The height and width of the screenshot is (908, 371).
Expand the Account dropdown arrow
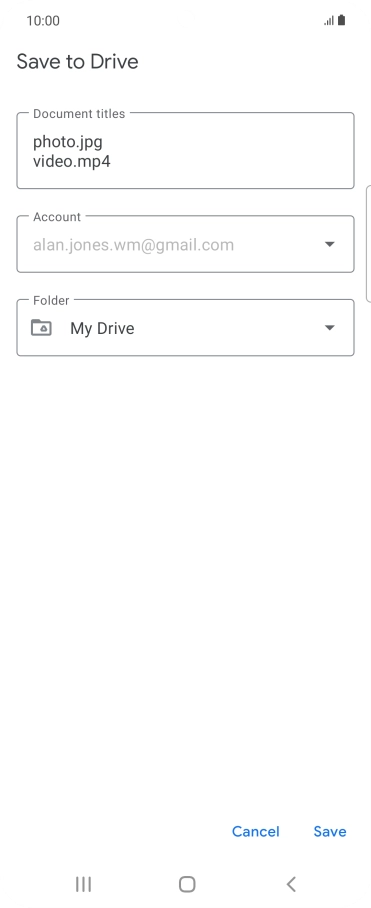point(329,244)
